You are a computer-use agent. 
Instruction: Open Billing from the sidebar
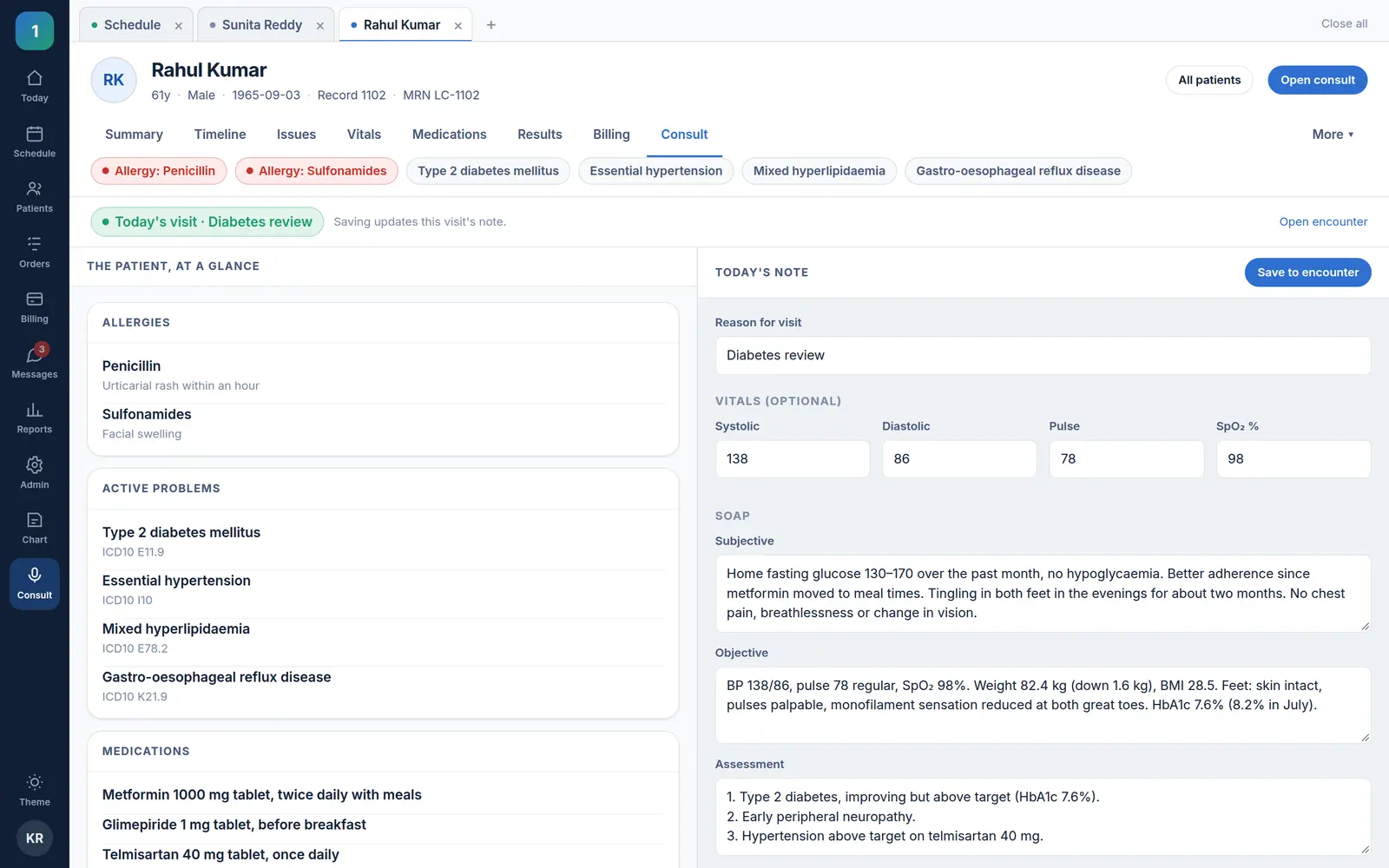35,307
